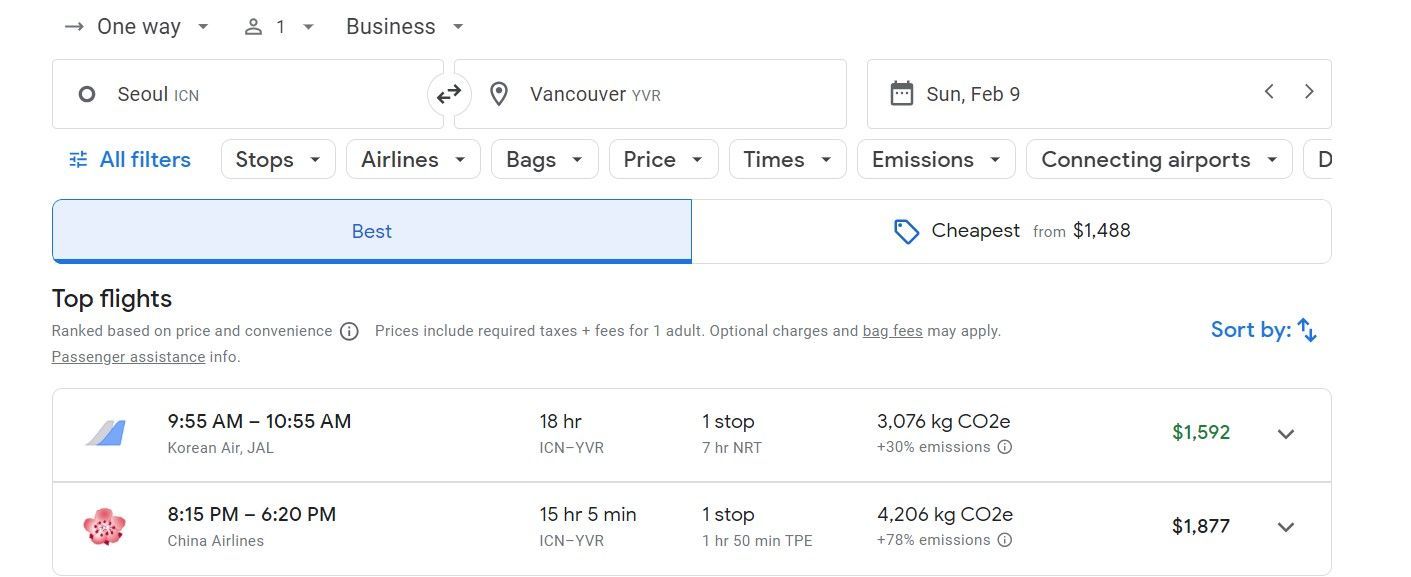This screenshot has height=577, width=1411.
Task: Click the Sort by arrows icon
Action: click(1307, 330)
